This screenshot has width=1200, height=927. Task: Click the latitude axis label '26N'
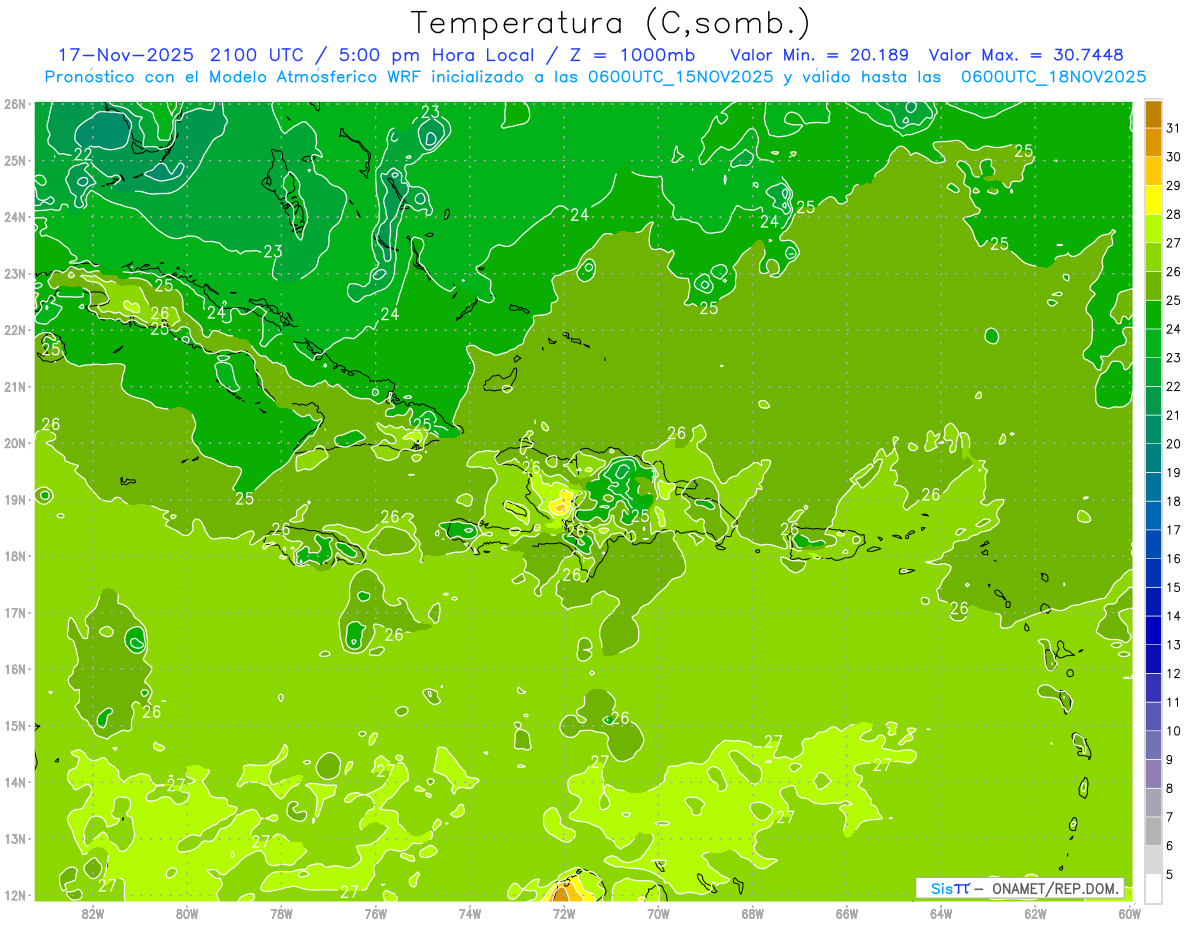tap(16, 104)
